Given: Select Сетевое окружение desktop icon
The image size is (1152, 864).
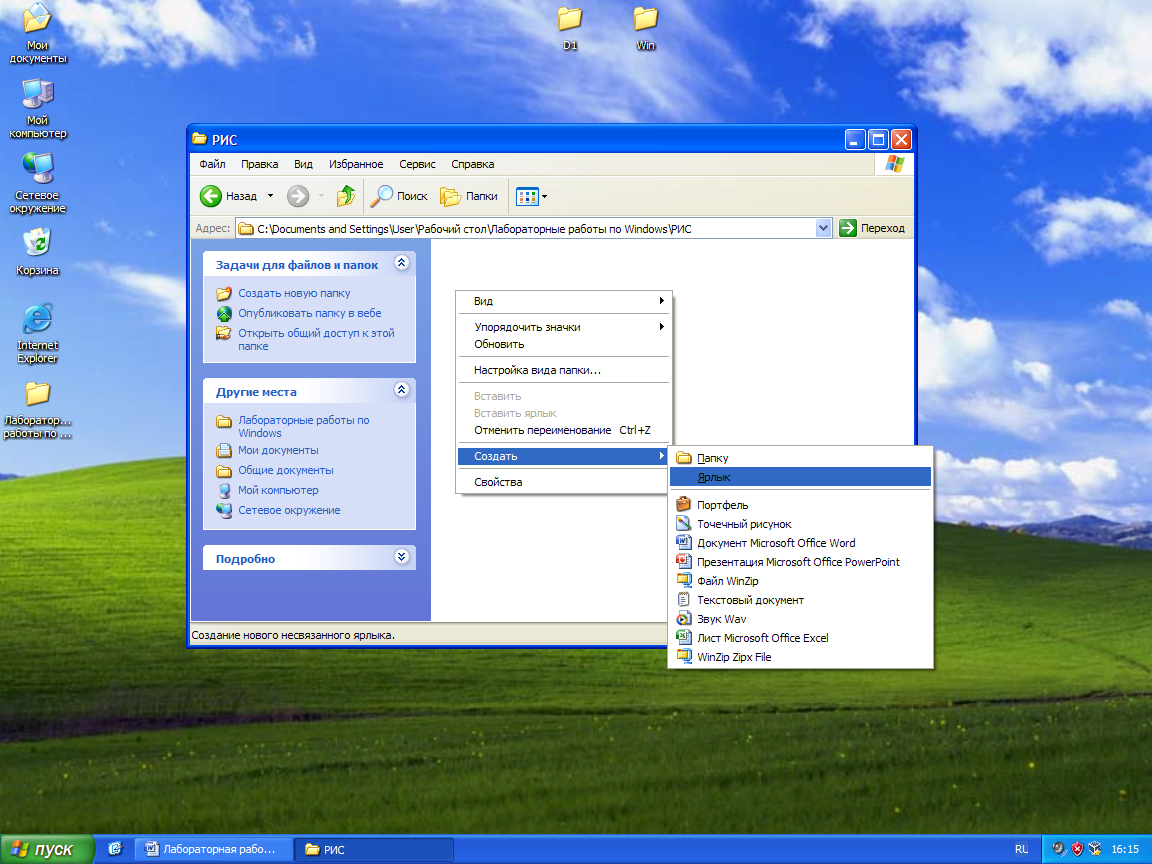Looking at the screenshot, I should [37, 183].
